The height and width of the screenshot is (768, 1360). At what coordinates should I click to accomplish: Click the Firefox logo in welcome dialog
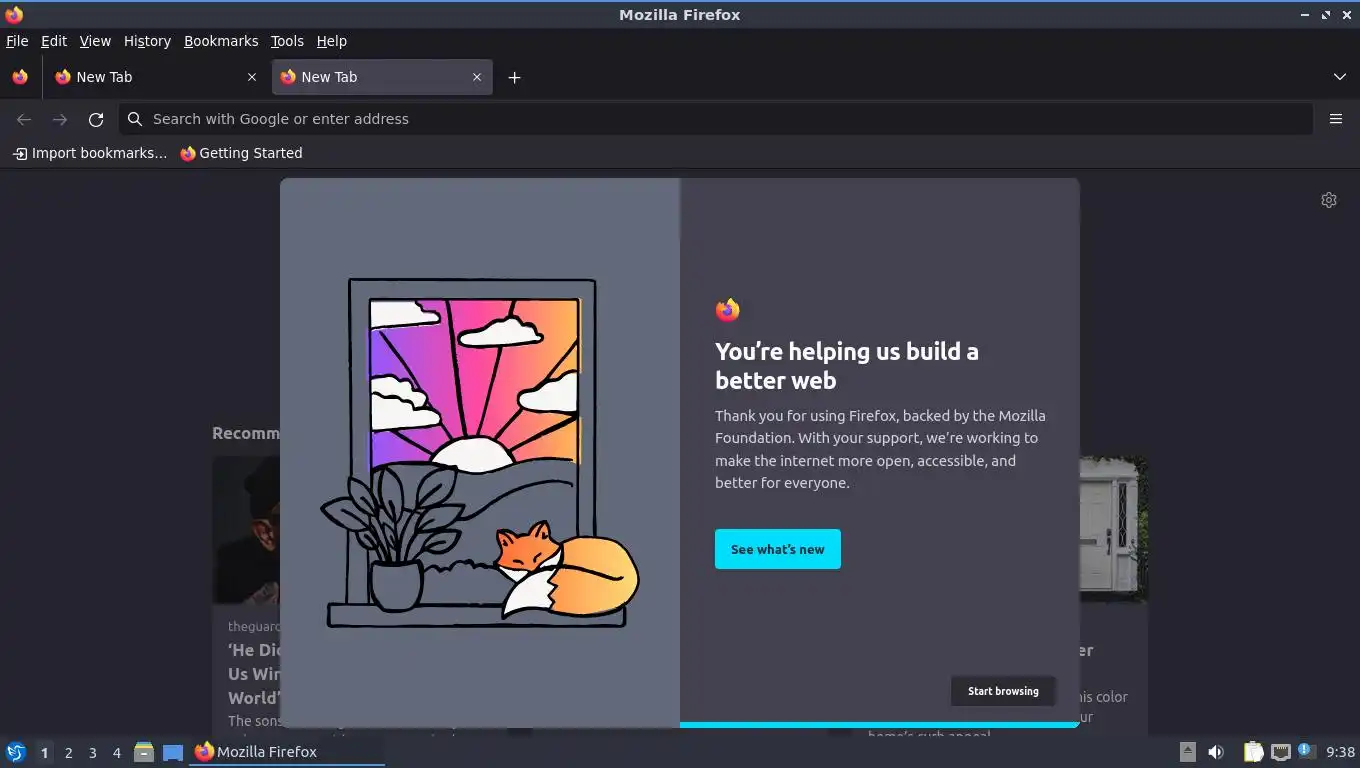coord(728,310)
